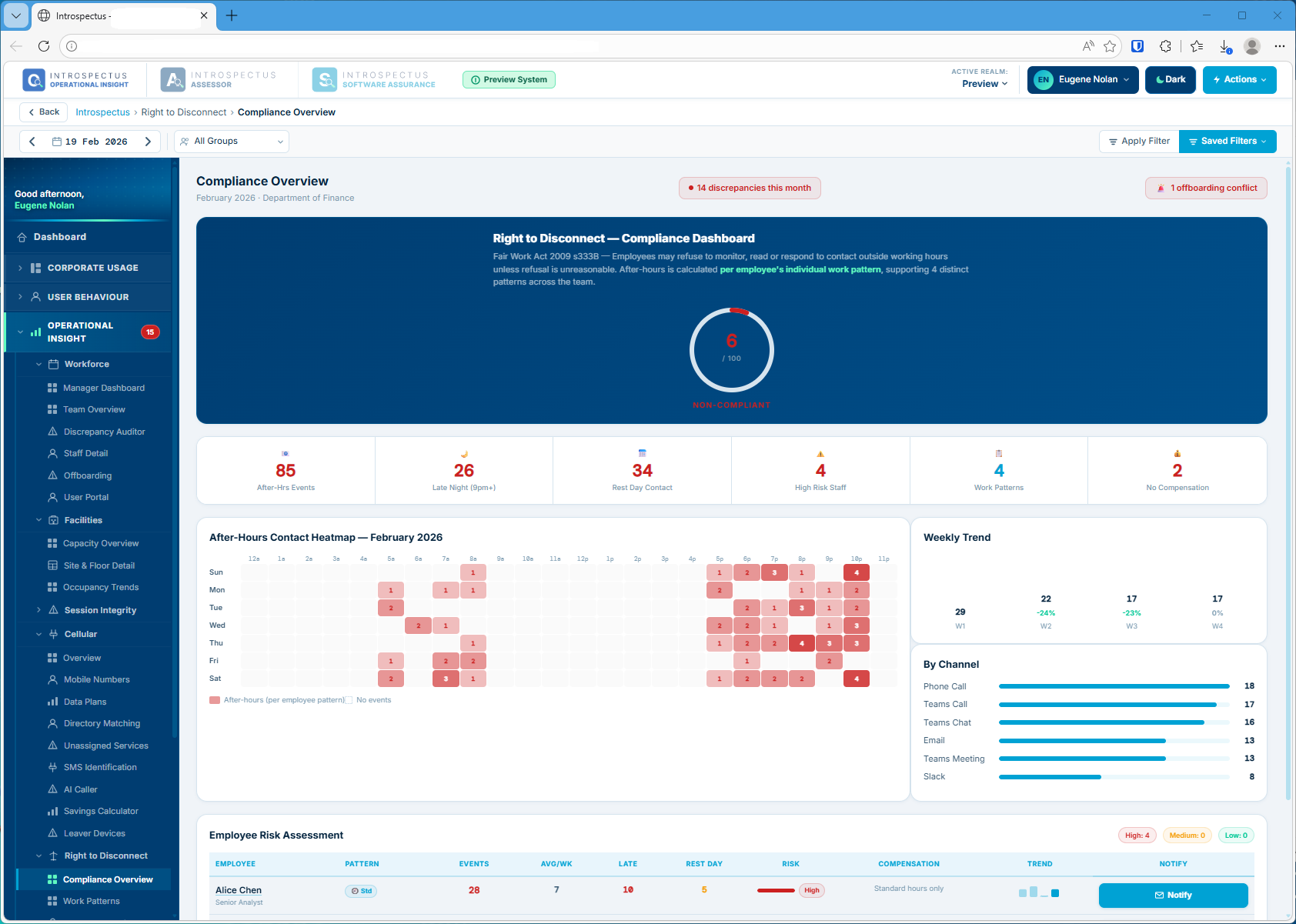Switch to the Preview System mode
This screenshot has width=1296, height=924.
(509, 79)
